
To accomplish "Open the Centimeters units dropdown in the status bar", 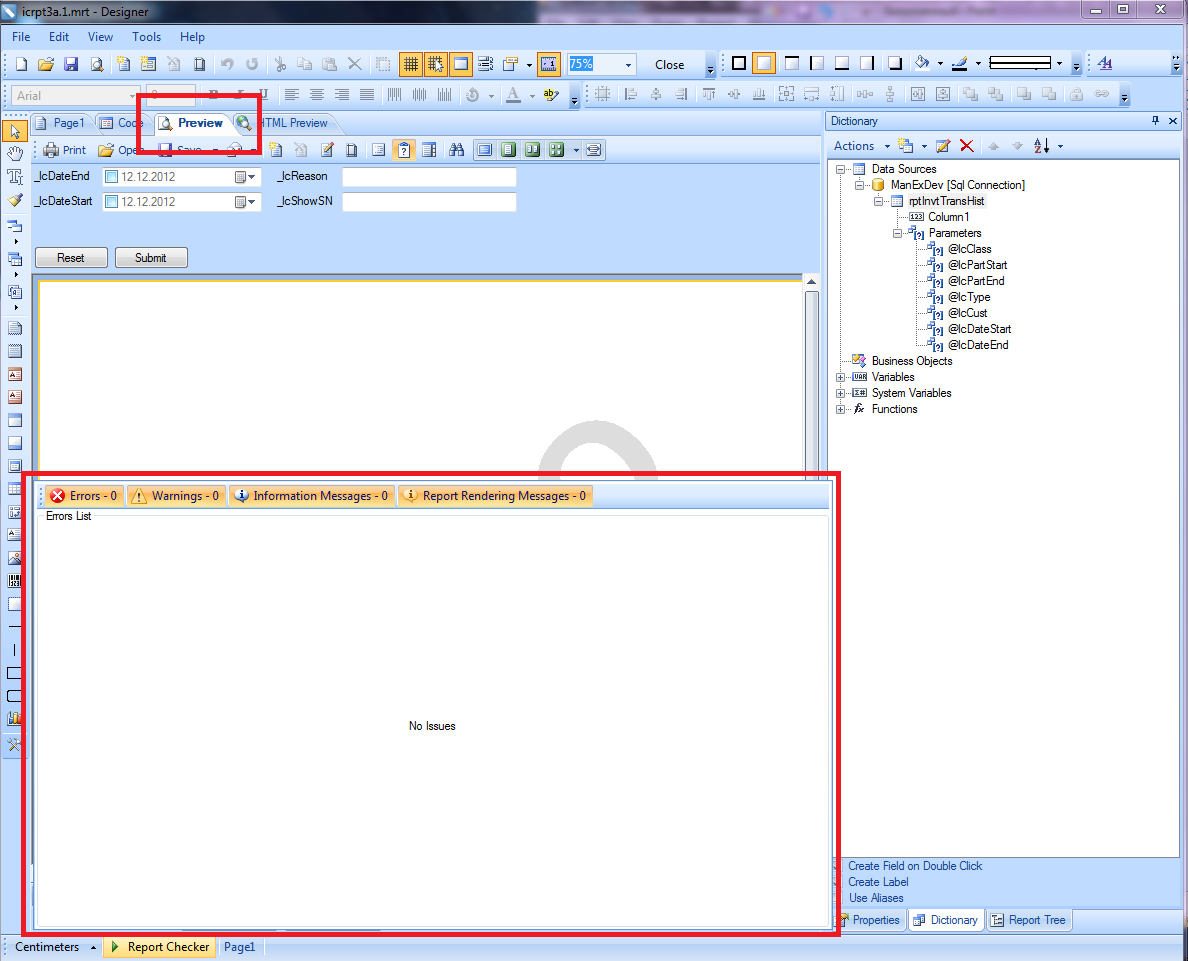I will point(56,947).
